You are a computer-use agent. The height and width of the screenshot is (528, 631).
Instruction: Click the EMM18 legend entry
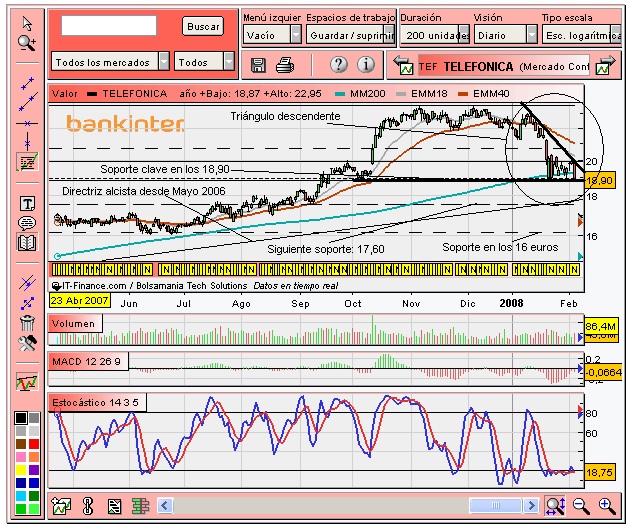pos(422,94)
